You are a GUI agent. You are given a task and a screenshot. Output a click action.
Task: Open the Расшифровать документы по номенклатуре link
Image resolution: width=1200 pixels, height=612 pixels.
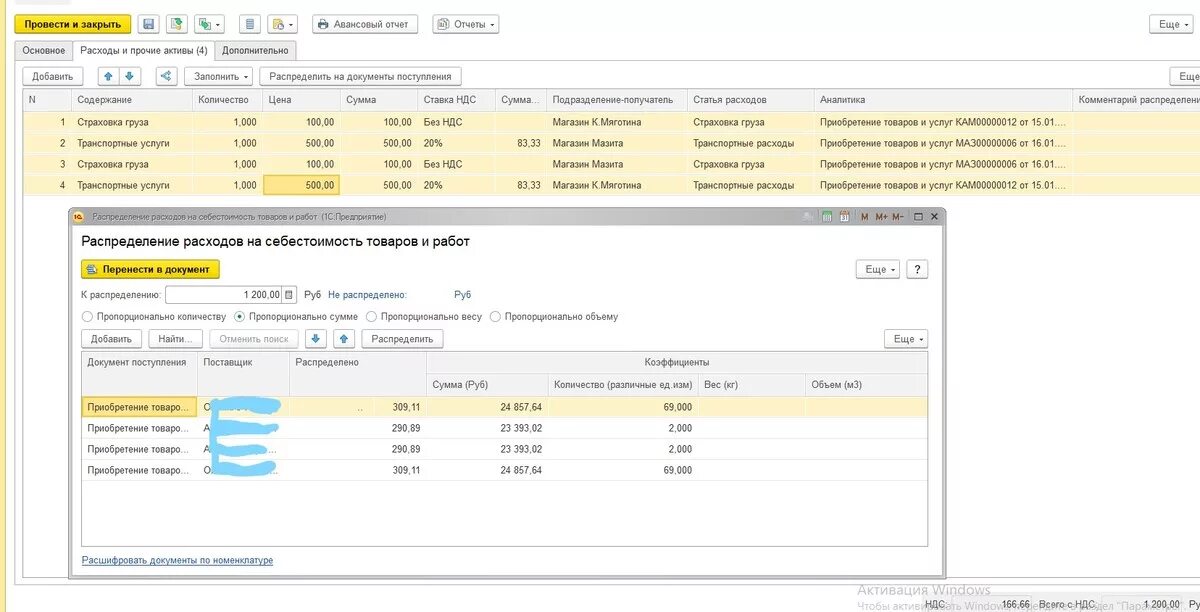pos(177,560)
